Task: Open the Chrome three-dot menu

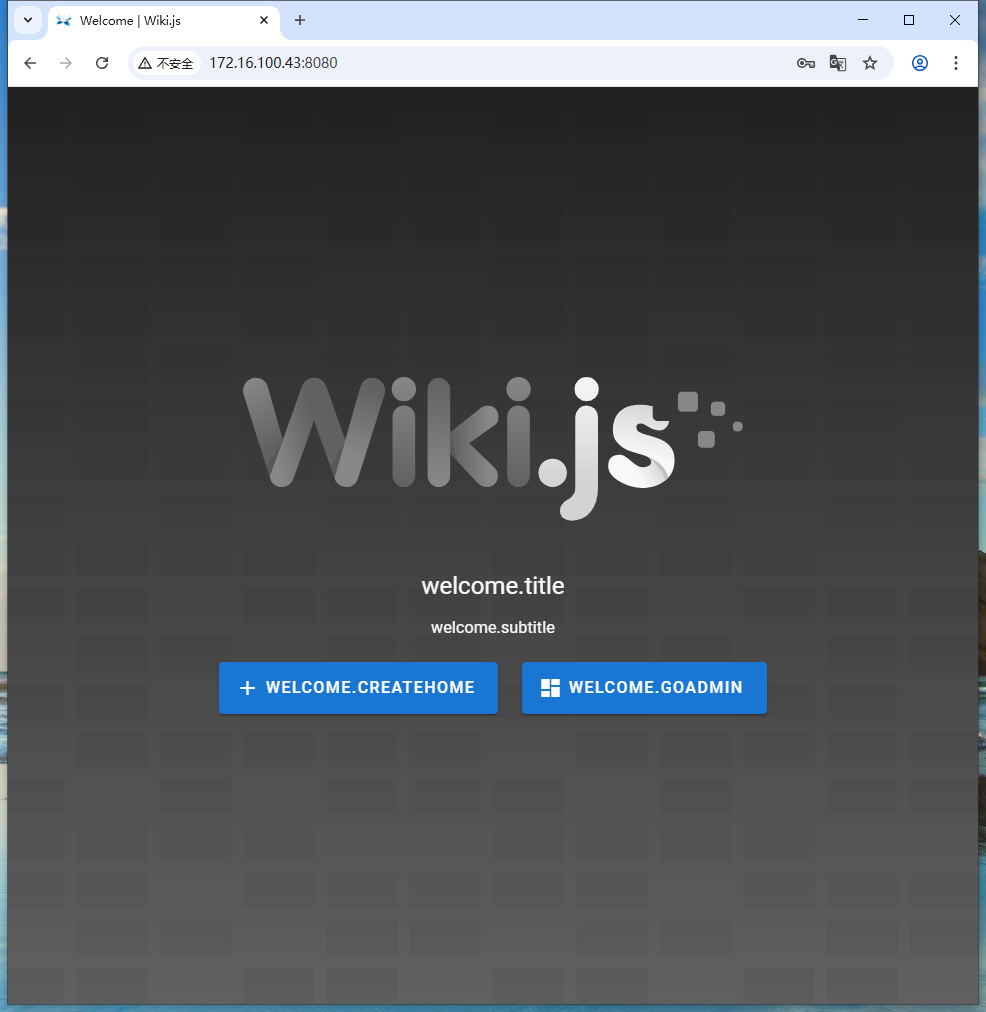Action: pos(956,62)
